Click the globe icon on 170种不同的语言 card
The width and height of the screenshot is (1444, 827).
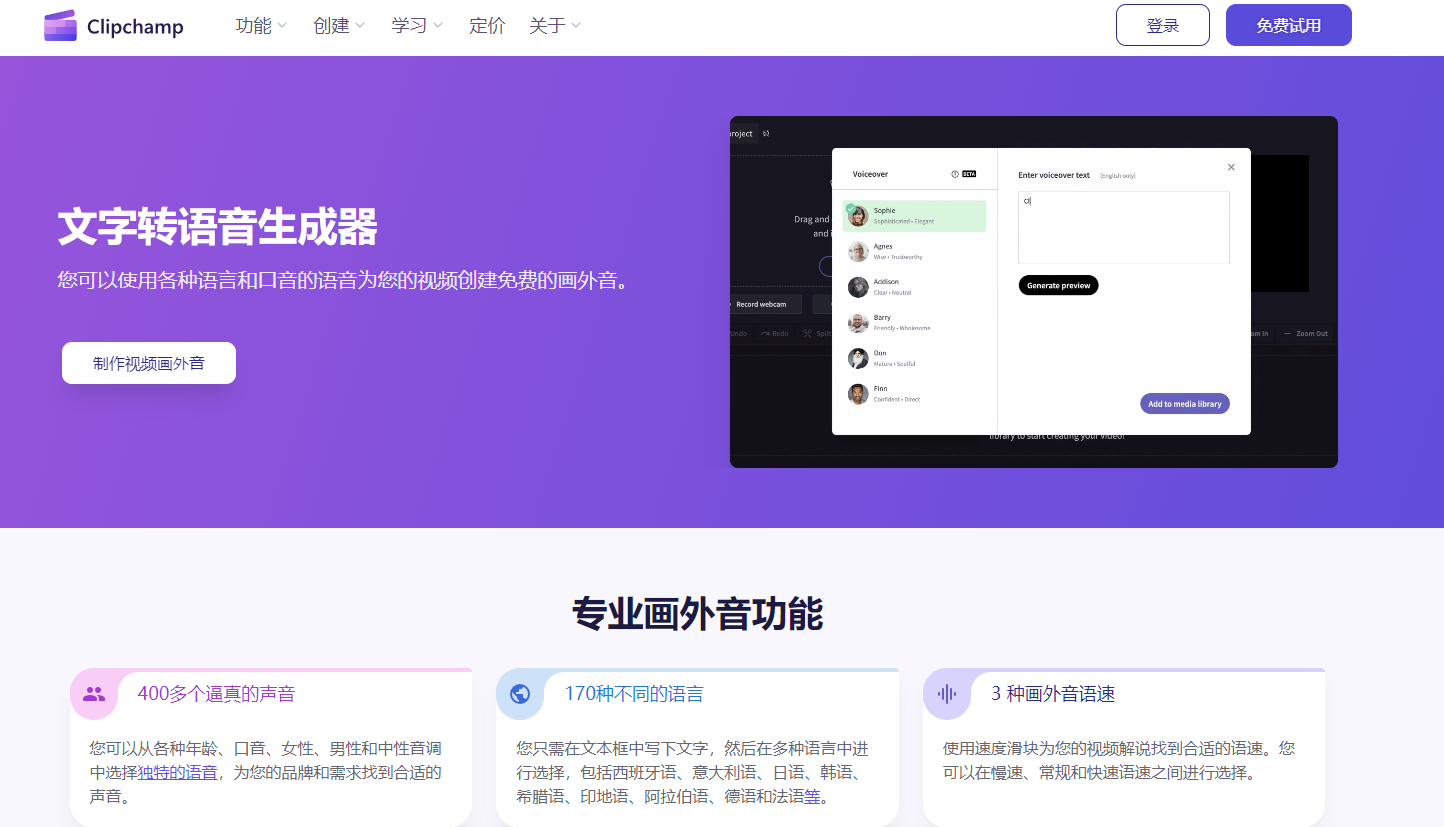pyautogui.click(x=520, y=694)
